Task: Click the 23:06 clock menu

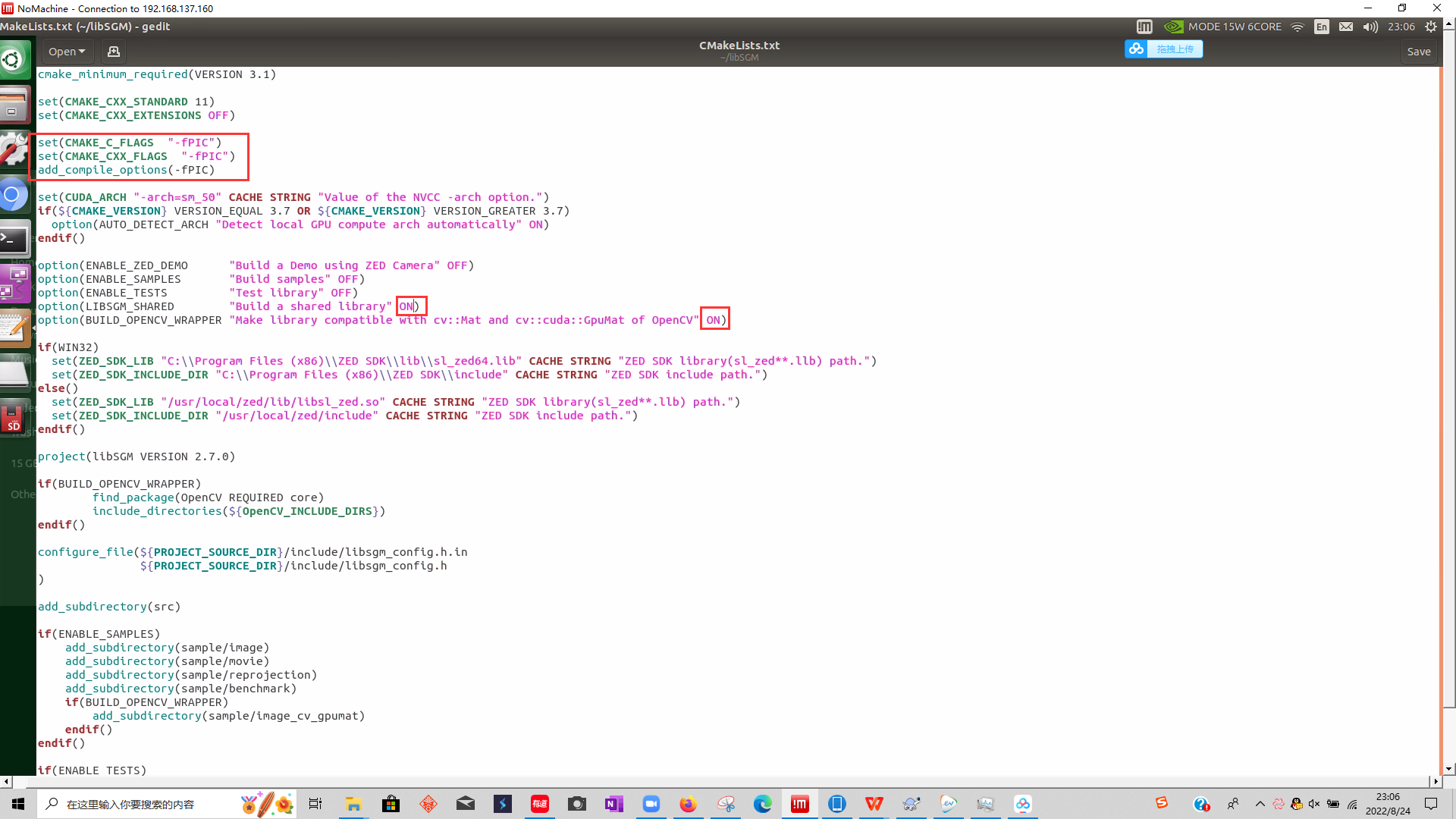Action: point(1401,27)
